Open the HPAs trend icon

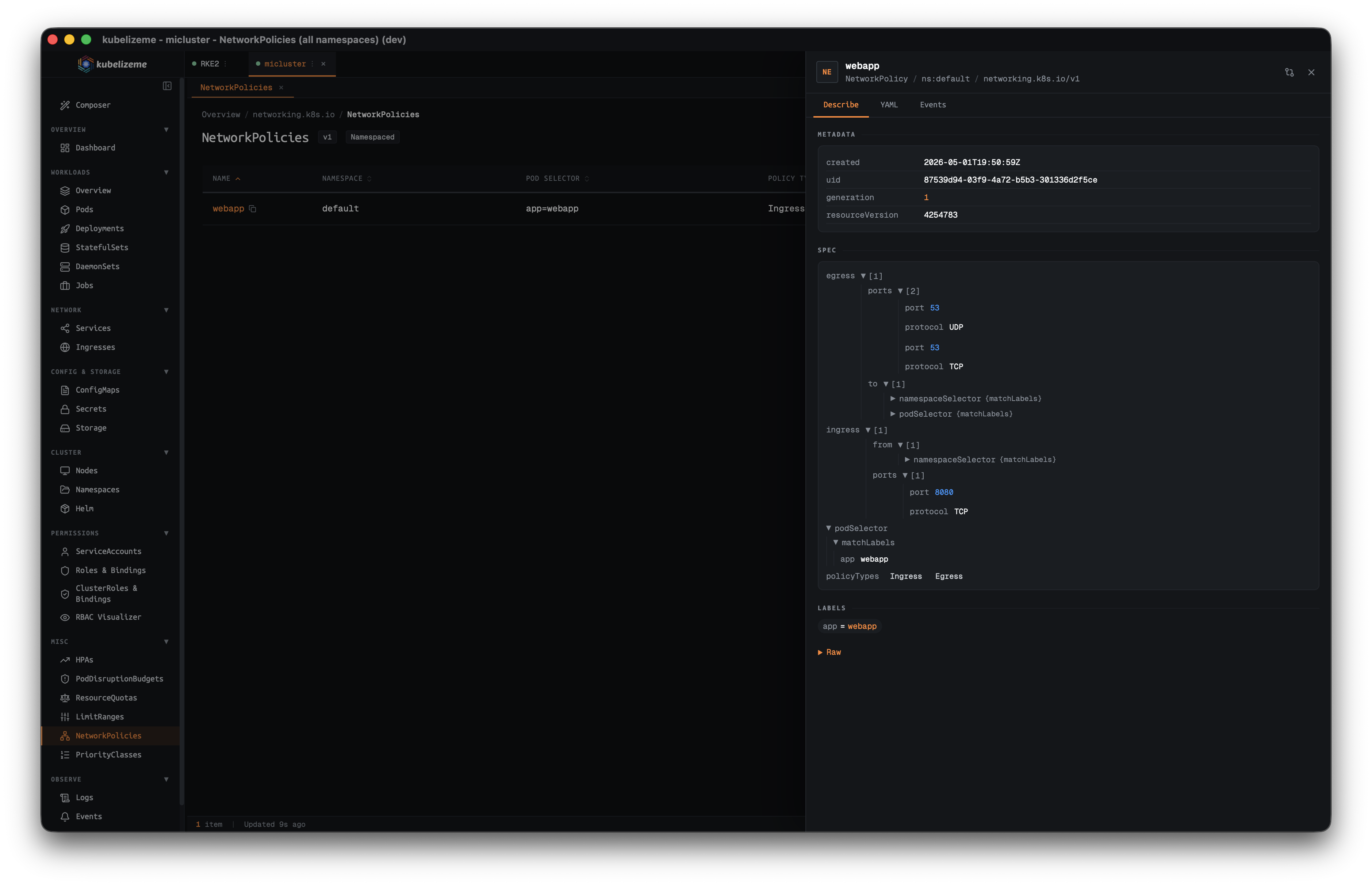65,660
